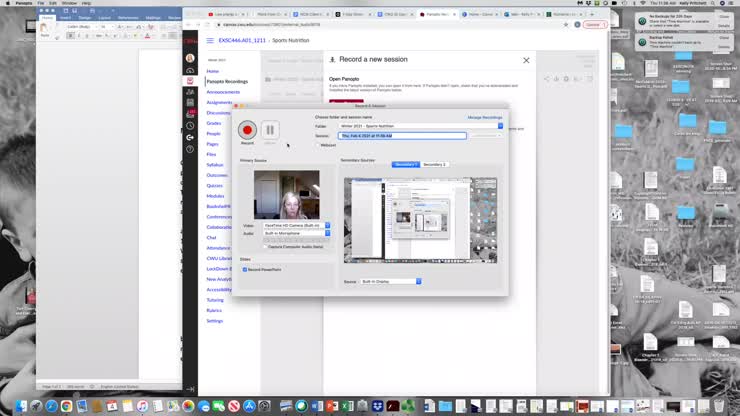Open Microsoft Word from the Dock

(x=317, y=406)
